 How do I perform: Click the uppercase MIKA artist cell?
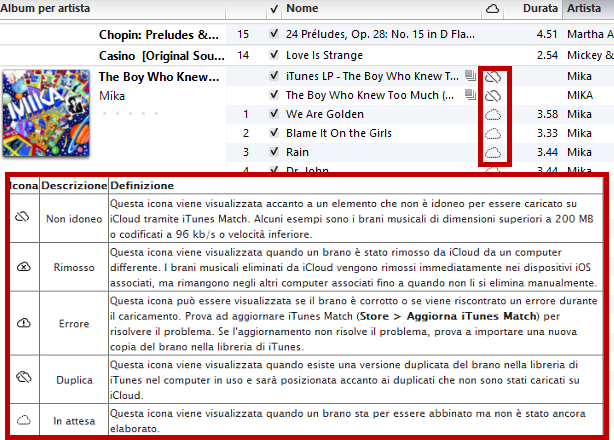click(580, 95)
